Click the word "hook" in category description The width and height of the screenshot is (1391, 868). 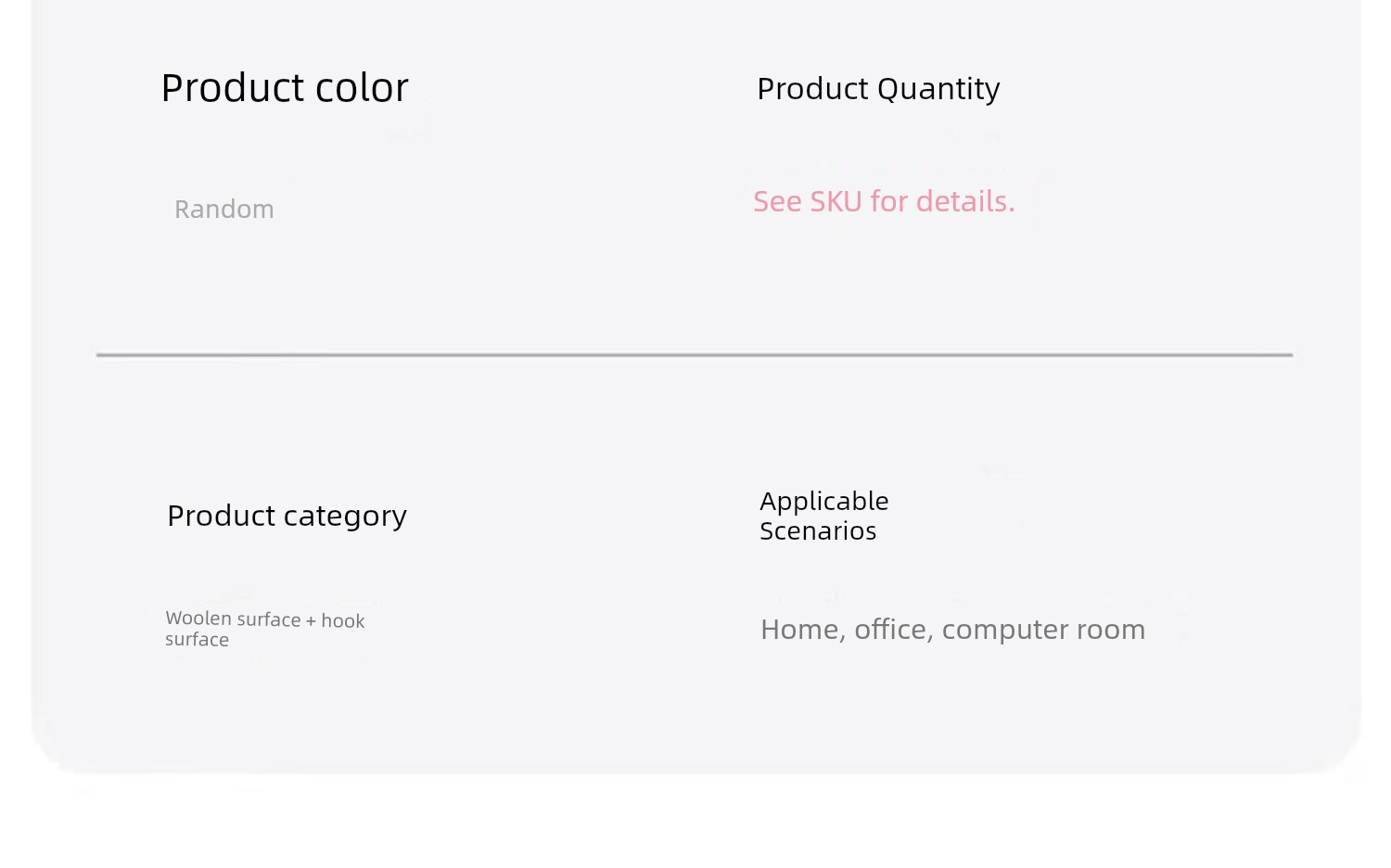343,621
